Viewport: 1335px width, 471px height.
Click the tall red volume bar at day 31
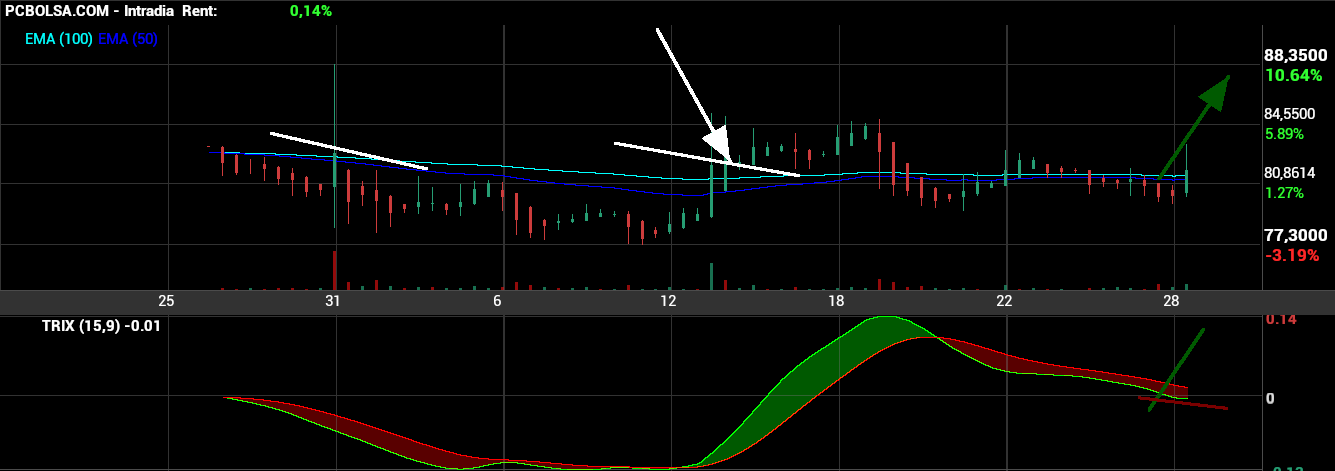[334, 270]
